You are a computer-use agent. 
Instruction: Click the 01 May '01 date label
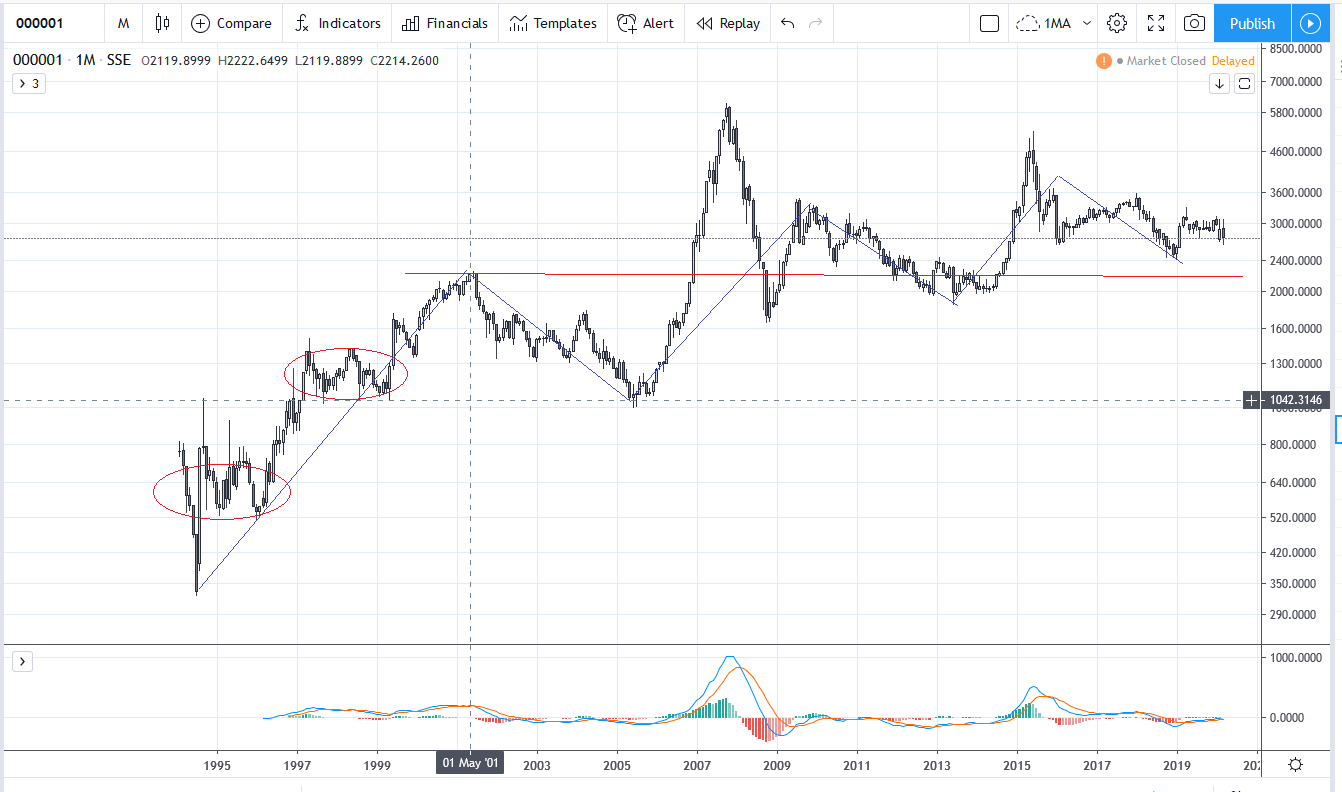[470, 764]
